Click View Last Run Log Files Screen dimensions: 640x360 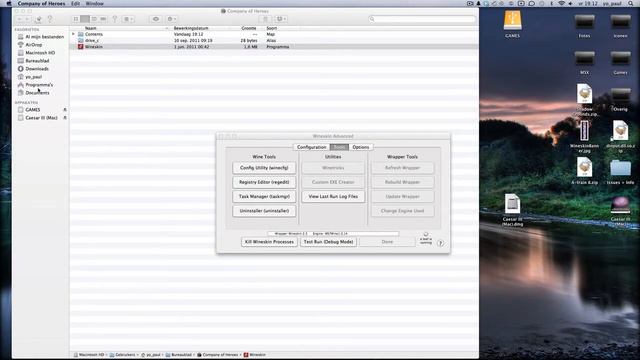[333, 196]
